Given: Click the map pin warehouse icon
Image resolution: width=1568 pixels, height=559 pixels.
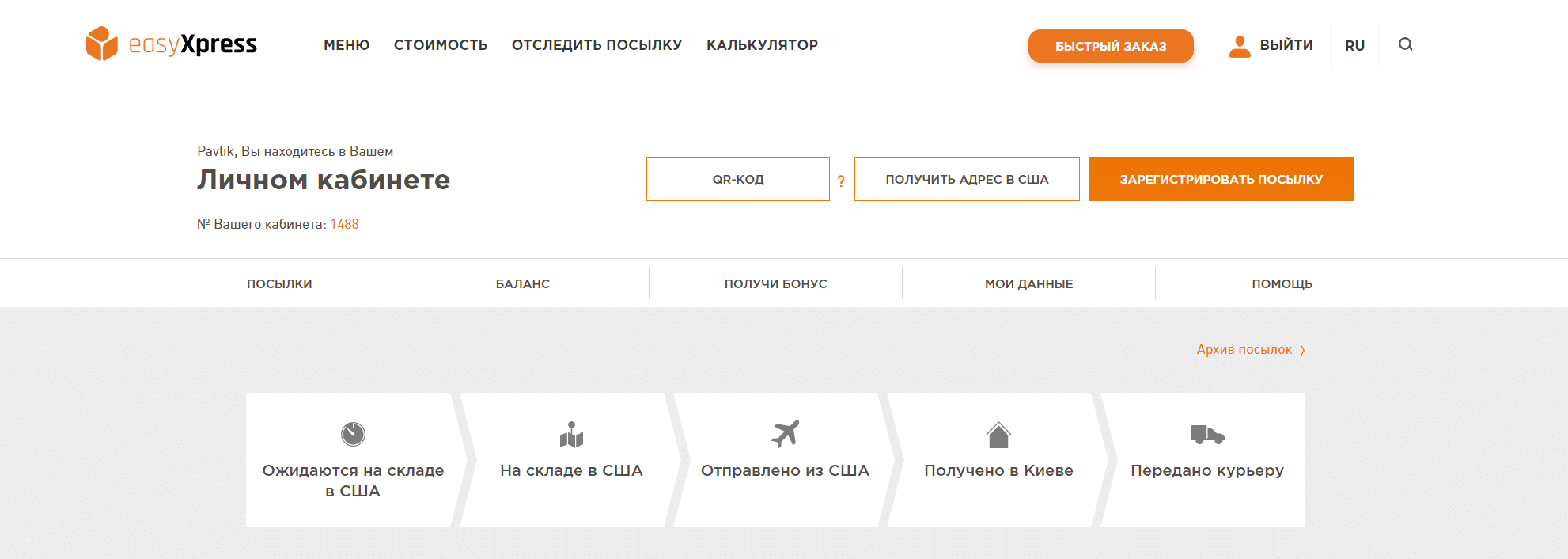Looking at the screenshot, I should (571, 434).
